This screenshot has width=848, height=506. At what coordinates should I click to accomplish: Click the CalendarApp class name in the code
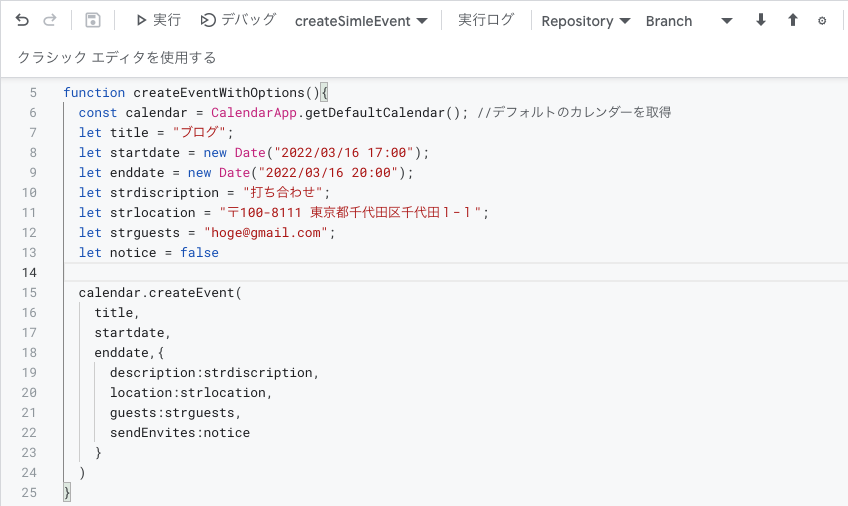tap(251, 112)
